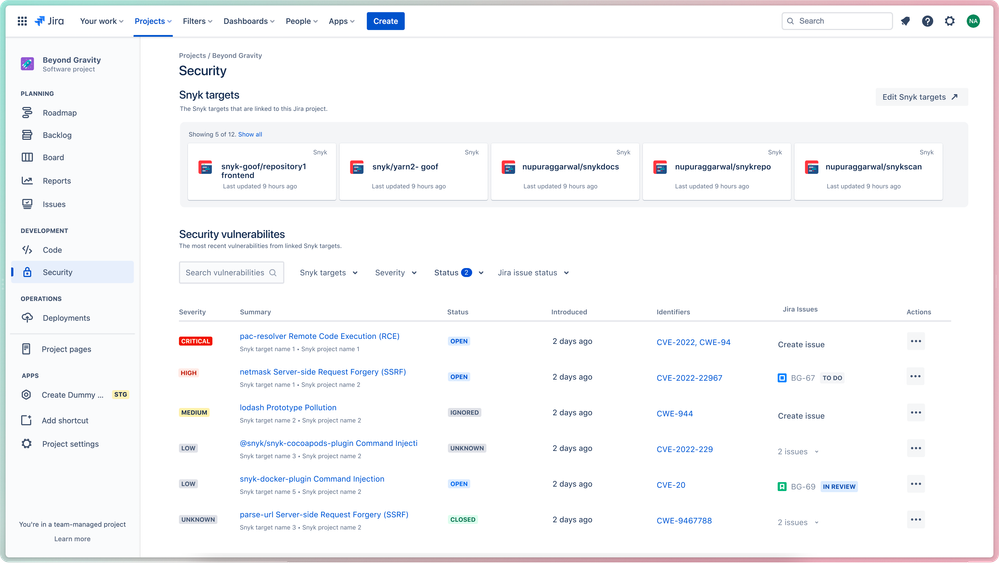Open Apps menu

[x=341, y=21]
